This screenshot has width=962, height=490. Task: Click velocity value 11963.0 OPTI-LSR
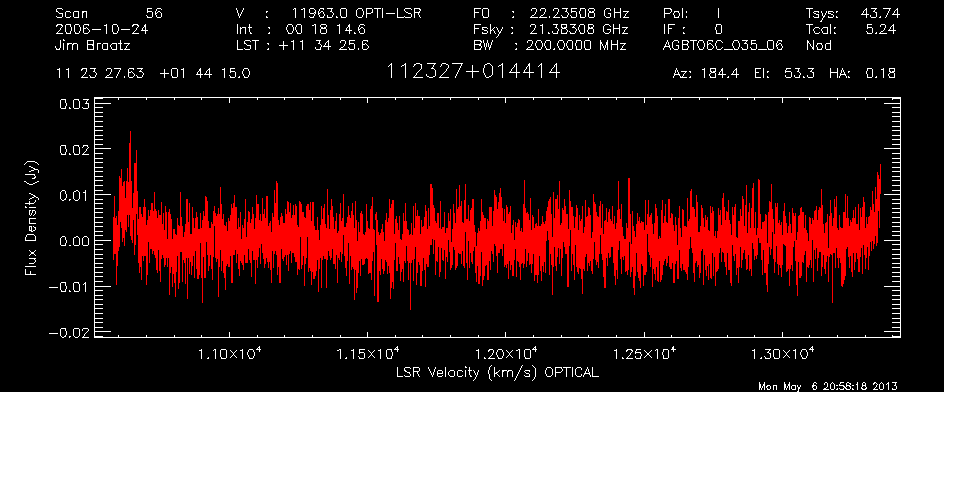356,13
